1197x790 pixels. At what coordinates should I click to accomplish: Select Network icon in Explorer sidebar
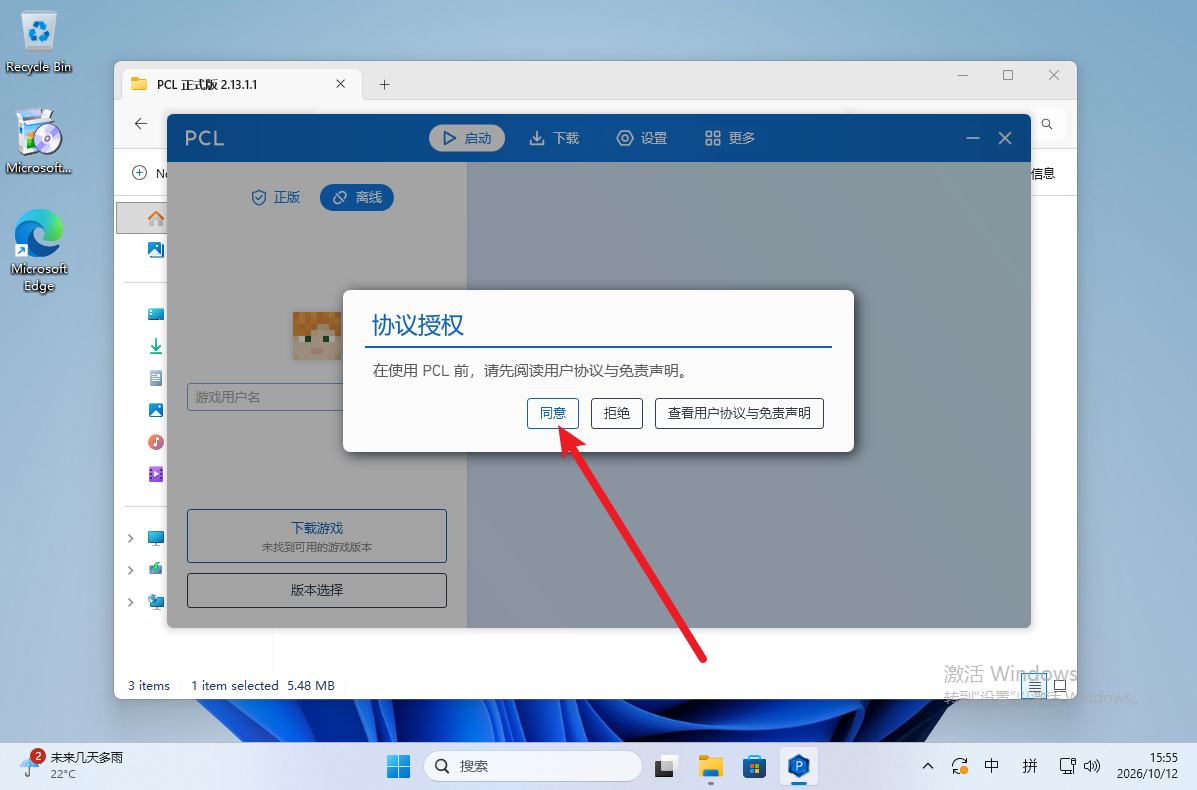[x=156, y=602]
